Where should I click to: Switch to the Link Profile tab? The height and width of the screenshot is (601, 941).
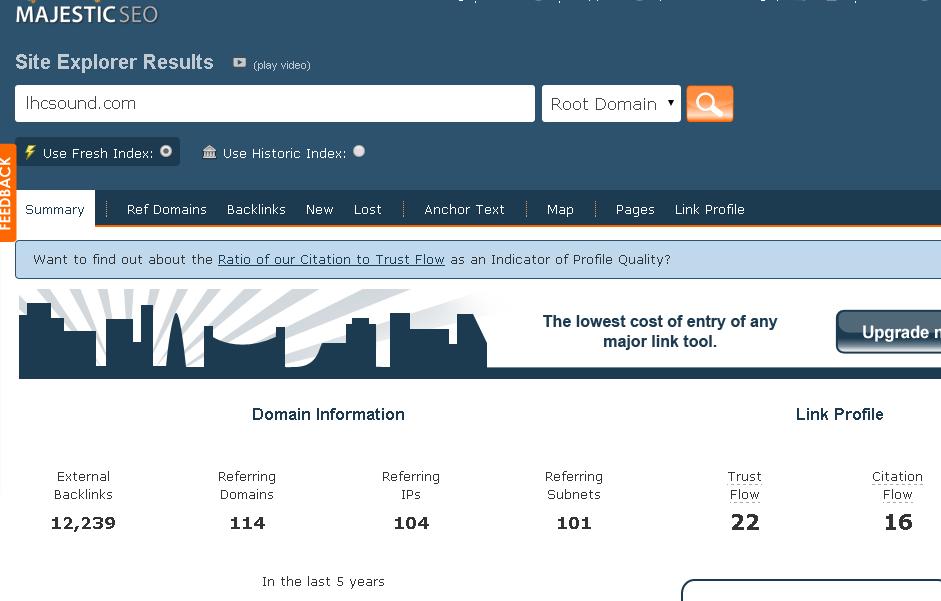[709, 209]
